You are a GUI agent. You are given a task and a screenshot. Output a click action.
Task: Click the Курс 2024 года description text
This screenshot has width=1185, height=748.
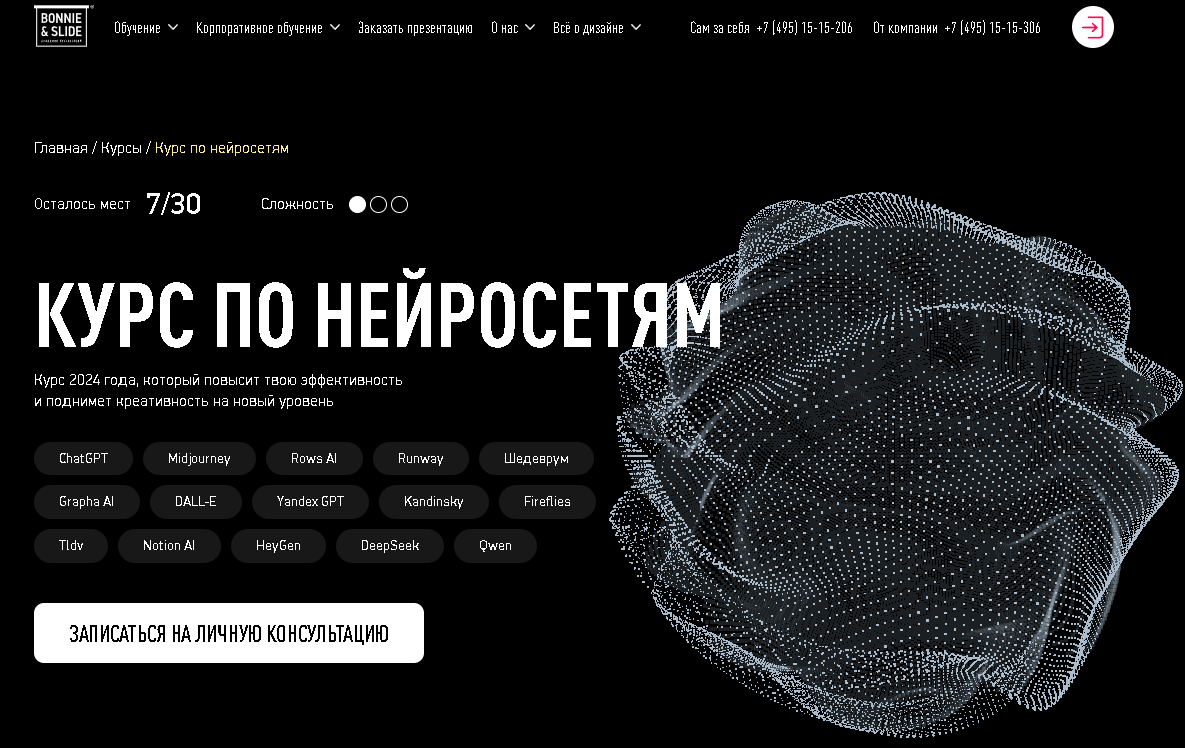tap(218, 391)
